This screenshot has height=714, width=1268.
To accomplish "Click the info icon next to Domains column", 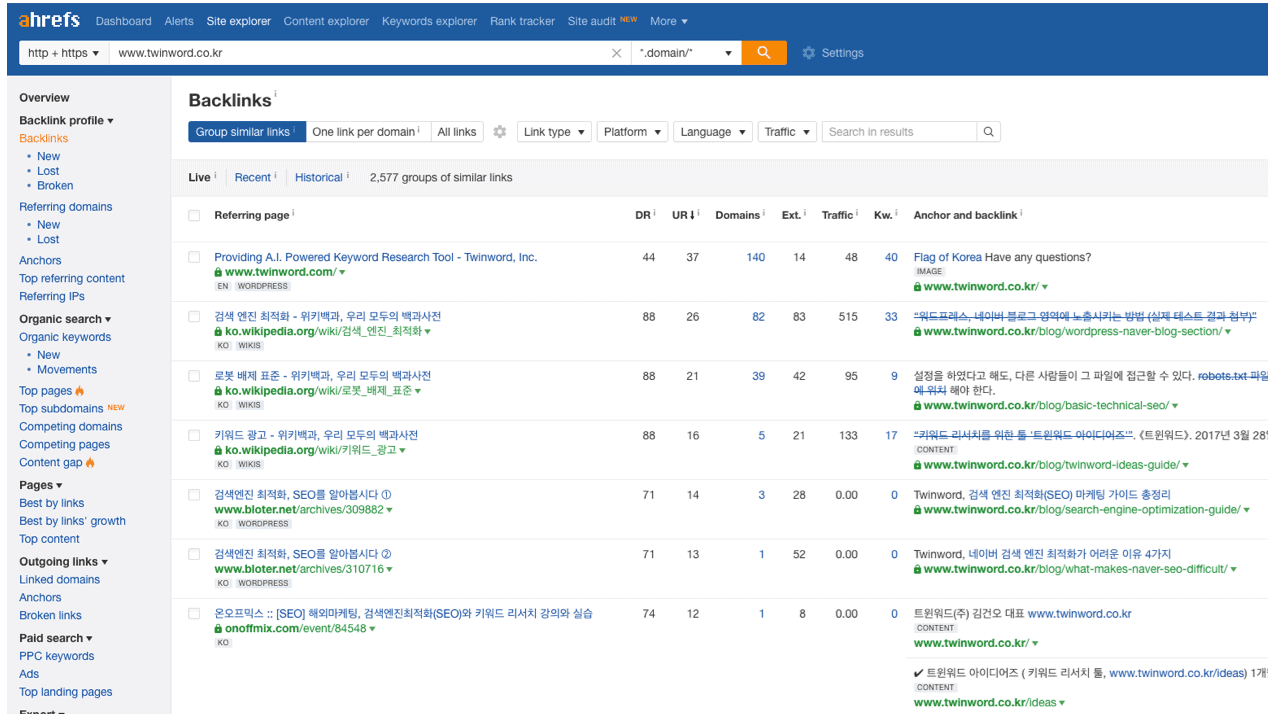I will (765, 213).
